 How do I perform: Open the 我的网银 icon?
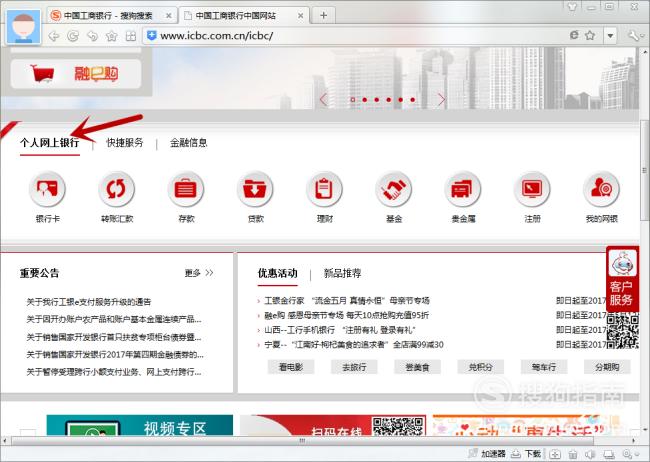click(601, 189)
